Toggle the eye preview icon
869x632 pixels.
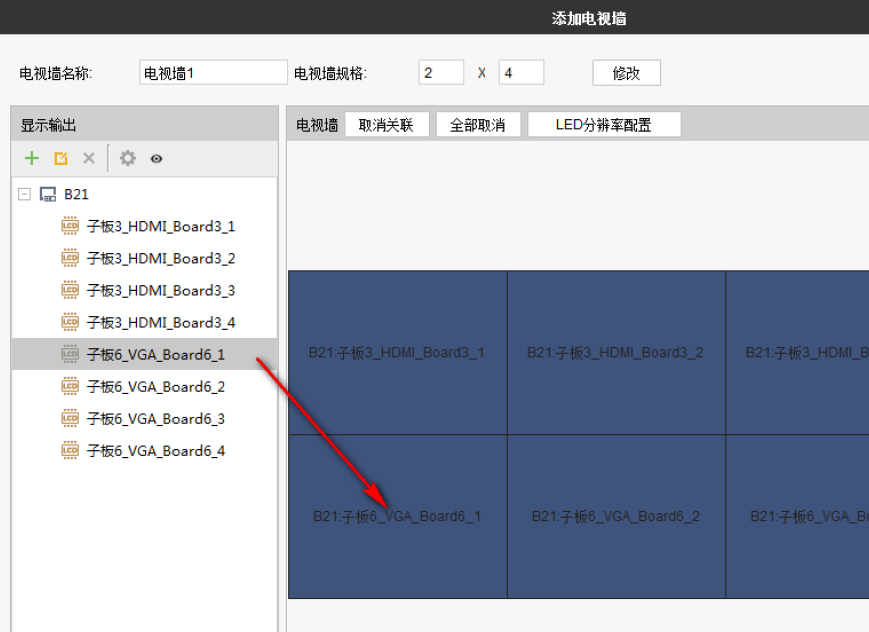pyautogui.click(x=156, y=158)
